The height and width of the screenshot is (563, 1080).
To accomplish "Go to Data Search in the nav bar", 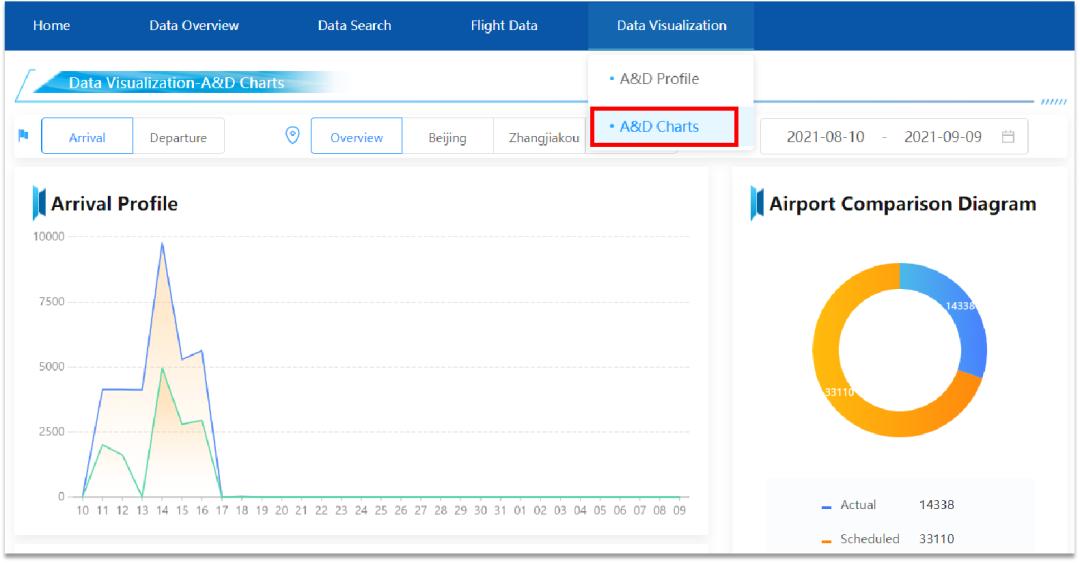I will point(354,25).
